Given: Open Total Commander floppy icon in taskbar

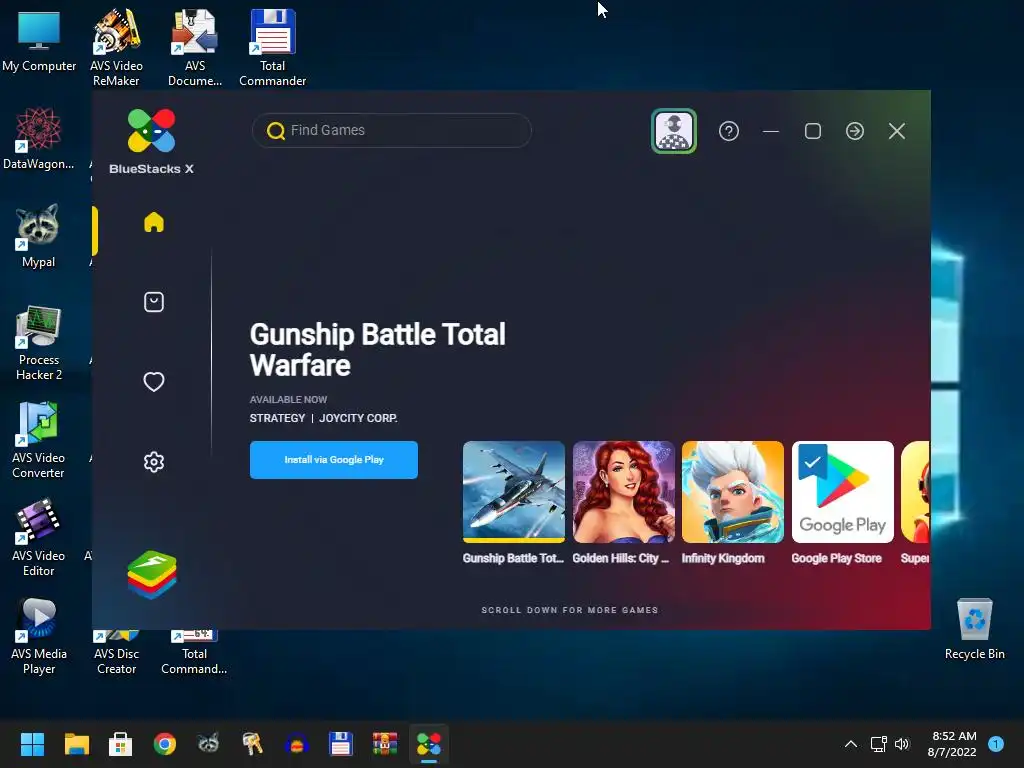Looking at the screenshot, I should (341, 744).
